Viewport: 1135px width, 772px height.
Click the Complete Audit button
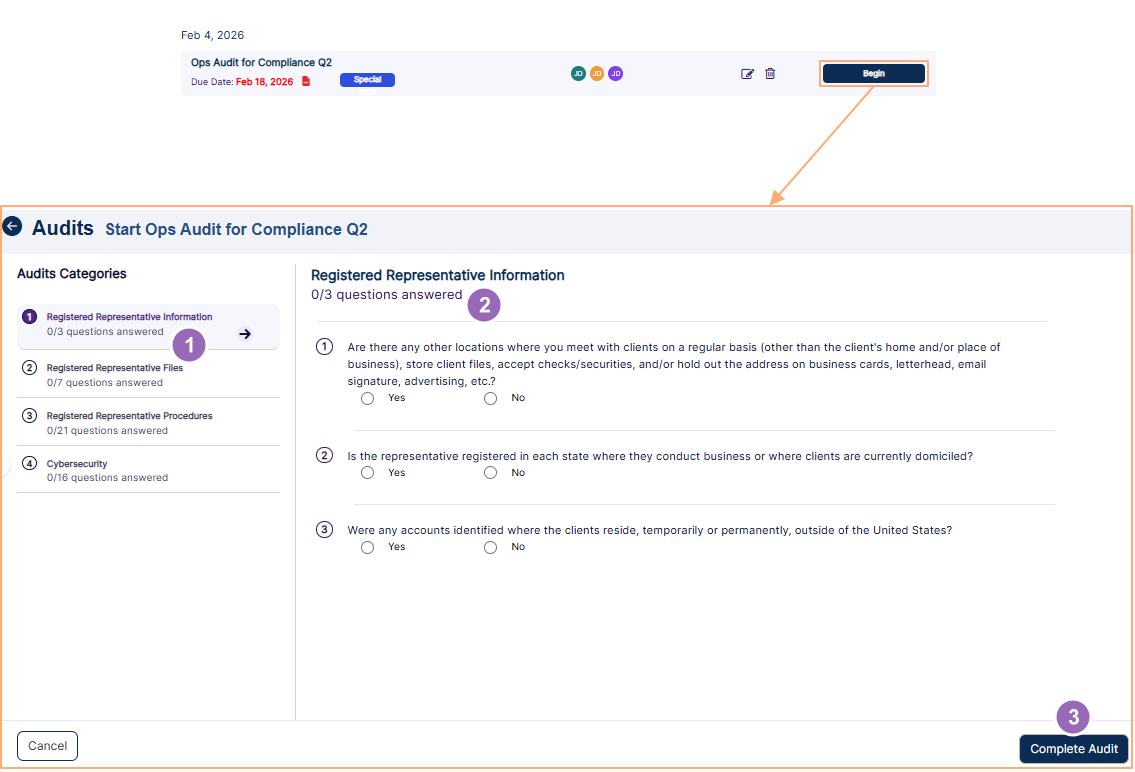[x=1073, y=748]
